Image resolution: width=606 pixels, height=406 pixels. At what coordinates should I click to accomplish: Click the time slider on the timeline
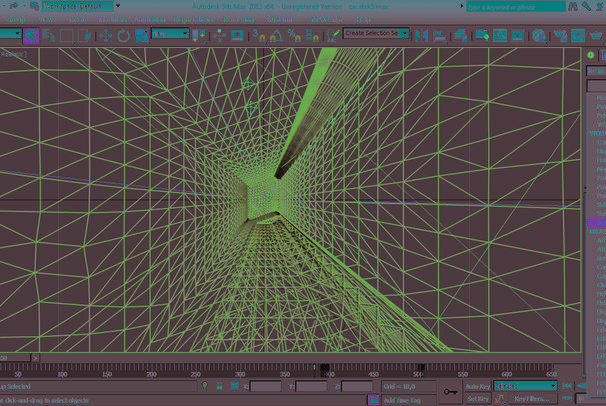pyautogui.click(x=322, y=367)
